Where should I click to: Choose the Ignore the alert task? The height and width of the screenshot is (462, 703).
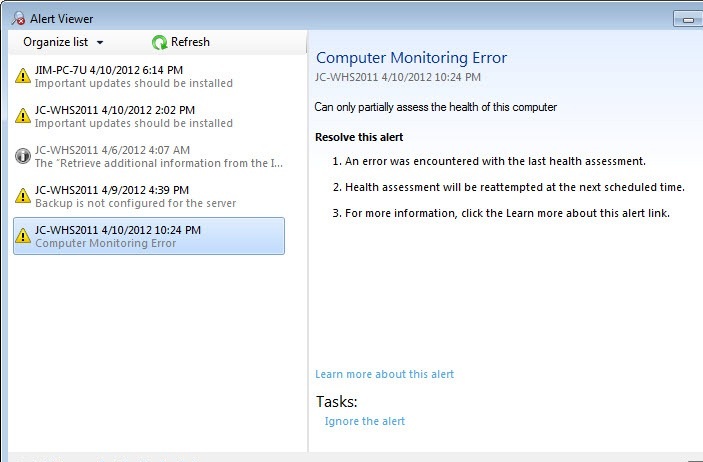click(365, 421)
